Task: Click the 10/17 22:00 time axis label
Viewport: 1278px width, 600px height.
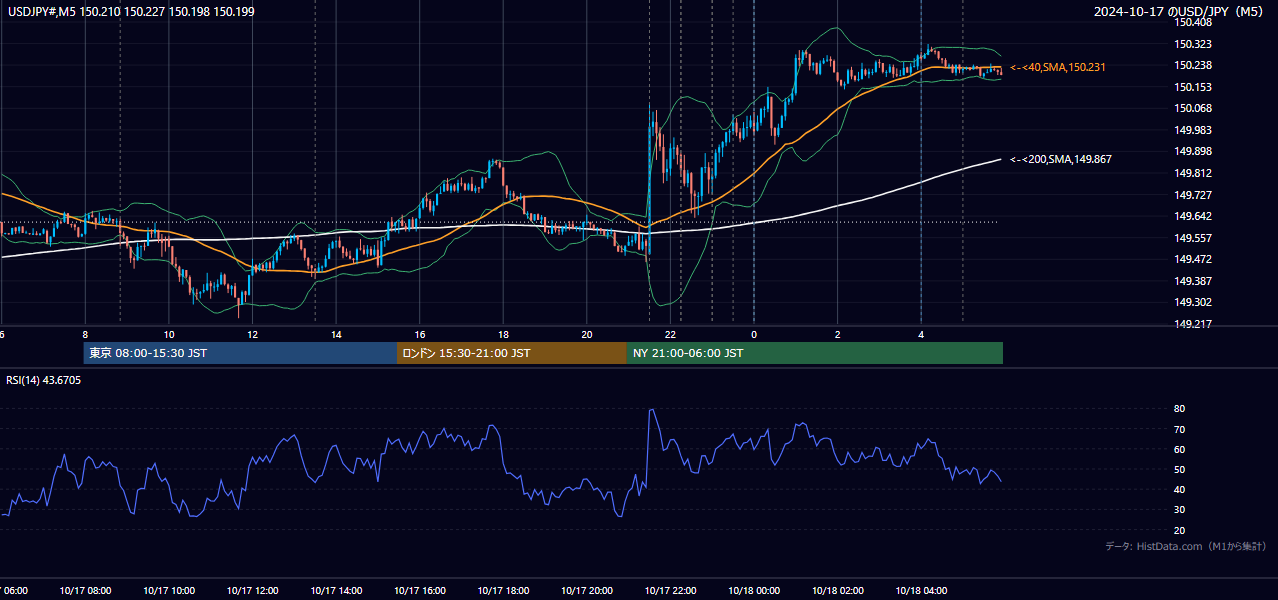Action: 671,591
